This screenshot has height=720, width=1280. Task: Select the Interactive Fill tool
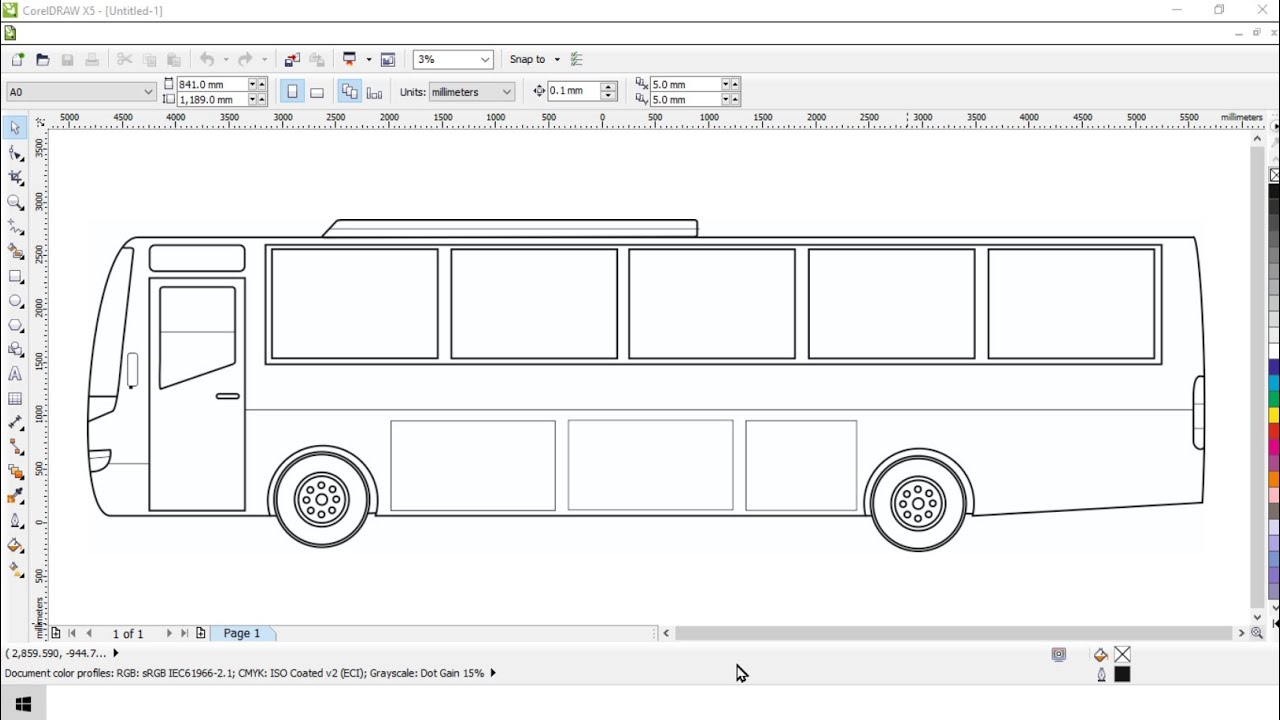(x=15, y=570)
